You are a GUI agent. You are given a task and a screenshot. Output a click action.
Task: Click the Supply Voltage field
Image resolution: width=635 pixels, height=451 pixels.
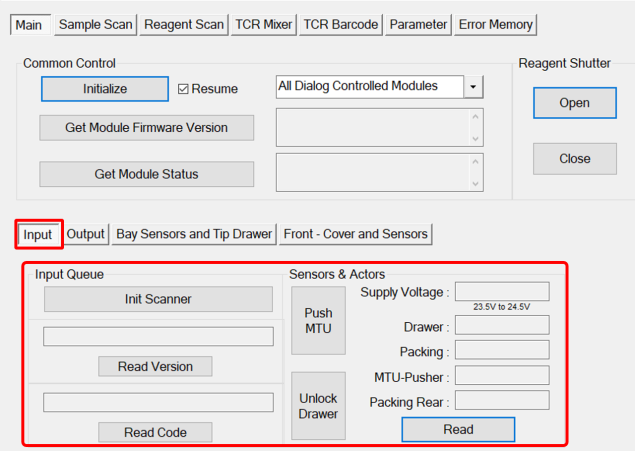coord(502,292)
